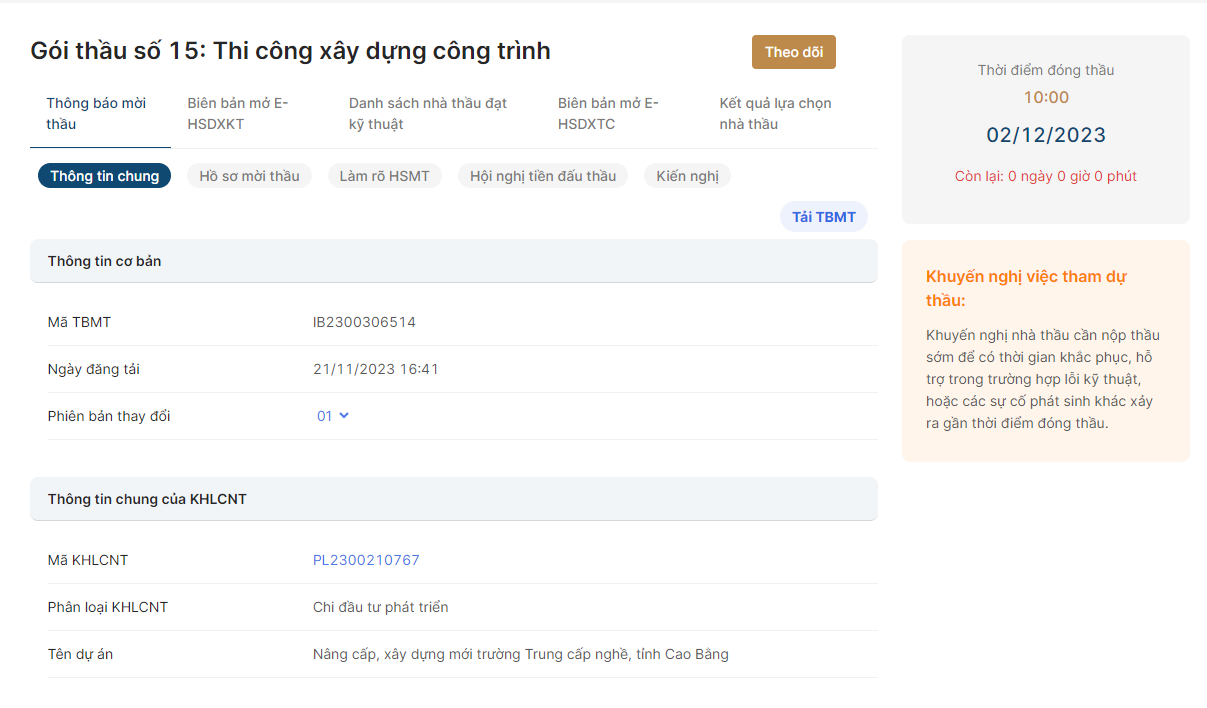This screenshot has width=1207, height=708.
Task: Select the Thông tin chung pill
Action: [x=105, y=176]
